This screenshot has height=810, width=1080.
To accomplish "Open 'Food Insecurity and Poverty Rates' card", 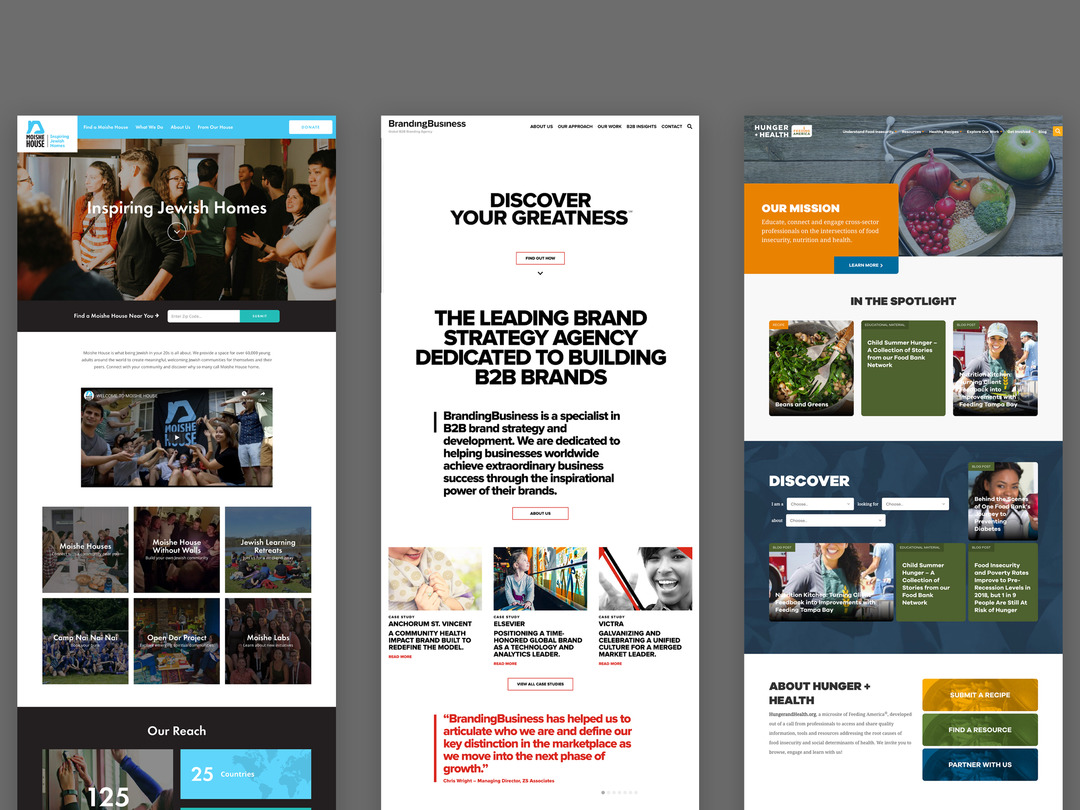I will (x=1003, y=582).
